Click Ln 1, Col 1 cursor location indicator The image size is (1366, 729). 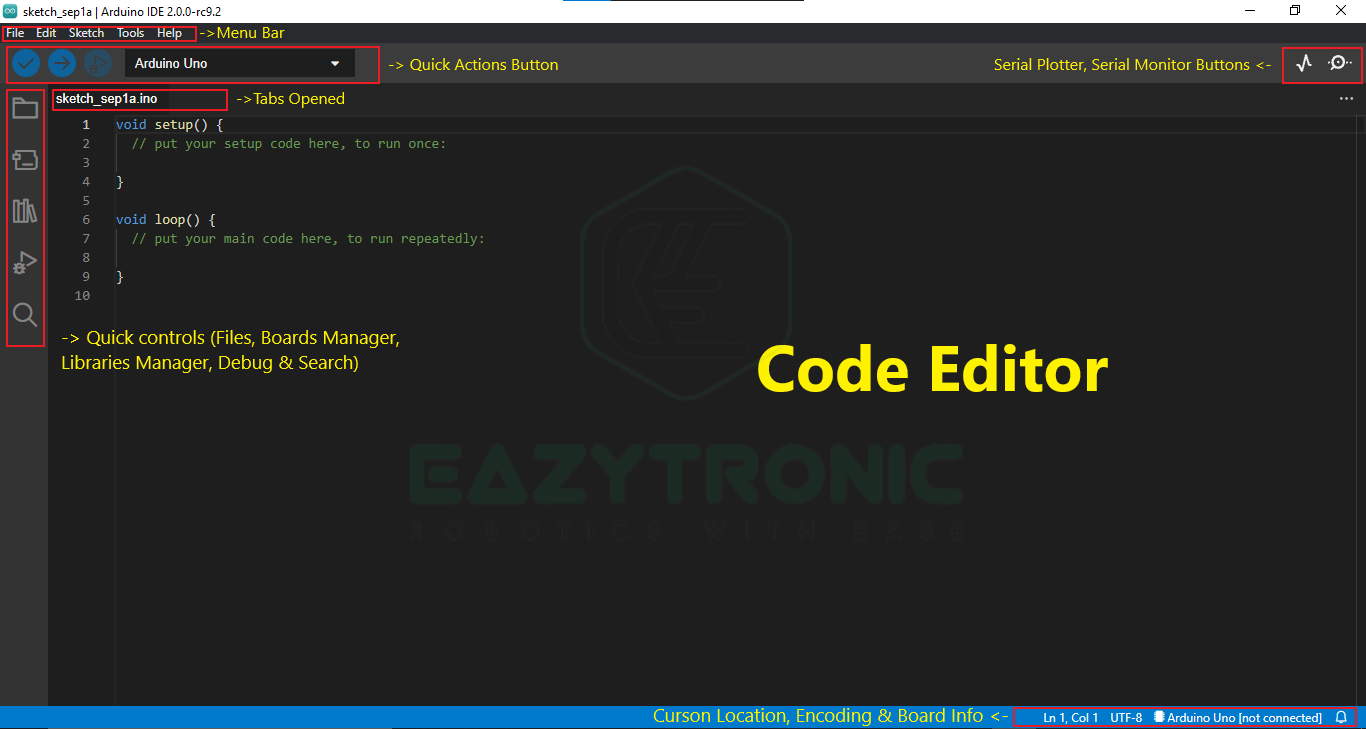click(x=1069, y=717)
